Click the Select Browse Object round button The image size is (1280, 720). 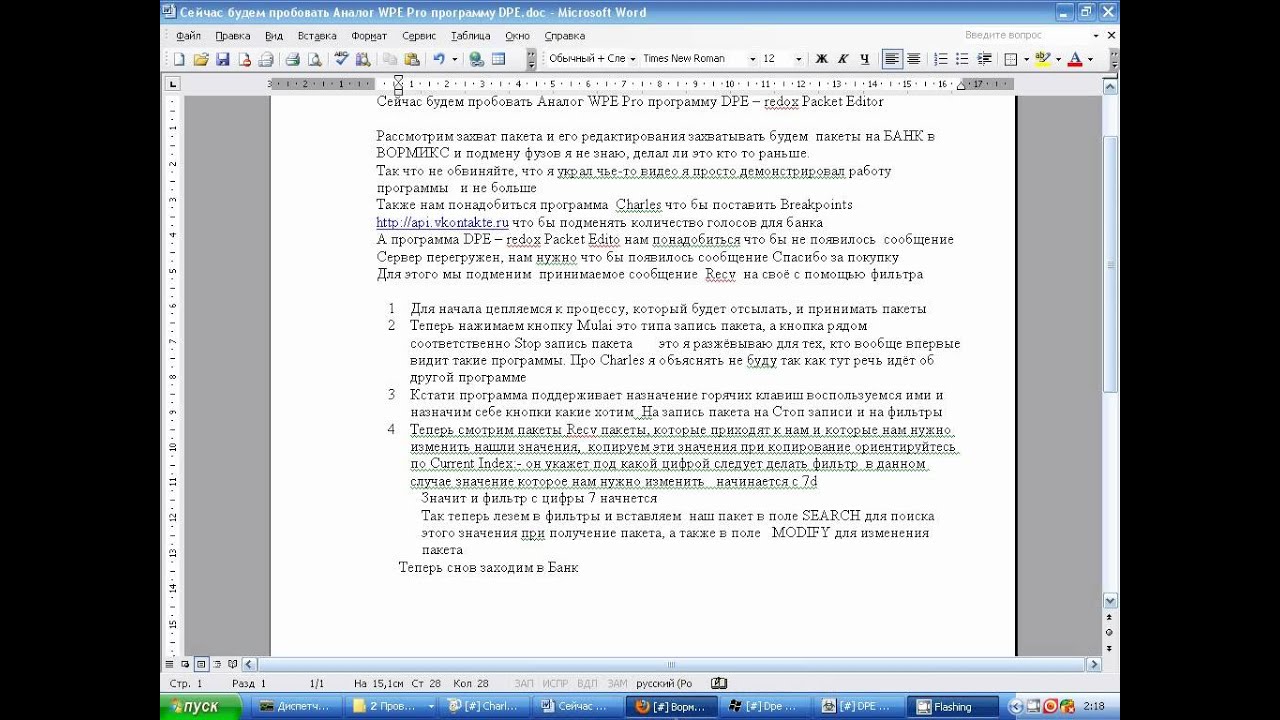[x=1110, y=633]
